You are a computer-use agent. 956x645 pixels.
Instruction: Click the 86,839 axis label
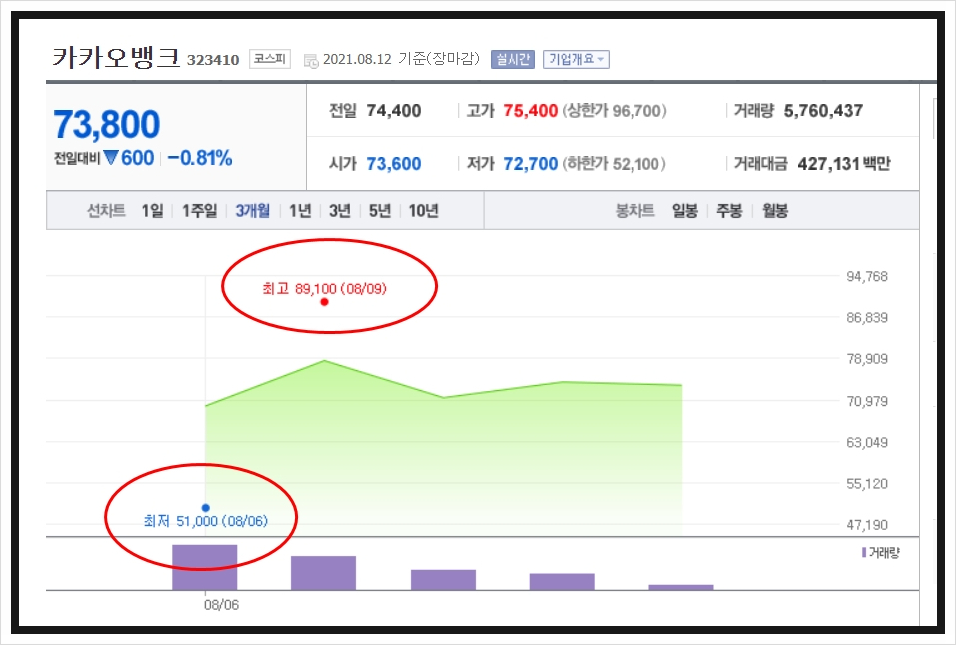click(867, 318)
